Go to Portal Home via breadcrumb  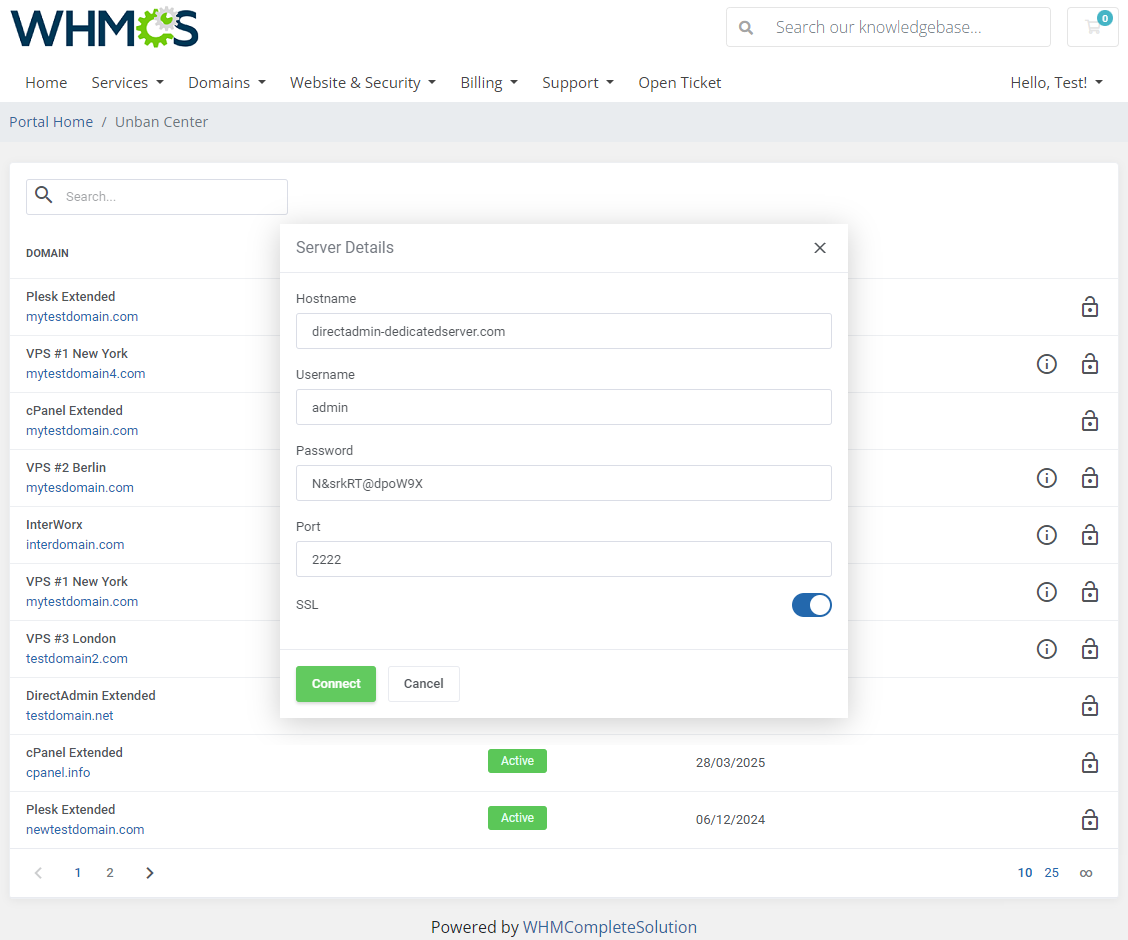[x=51, y=121]
